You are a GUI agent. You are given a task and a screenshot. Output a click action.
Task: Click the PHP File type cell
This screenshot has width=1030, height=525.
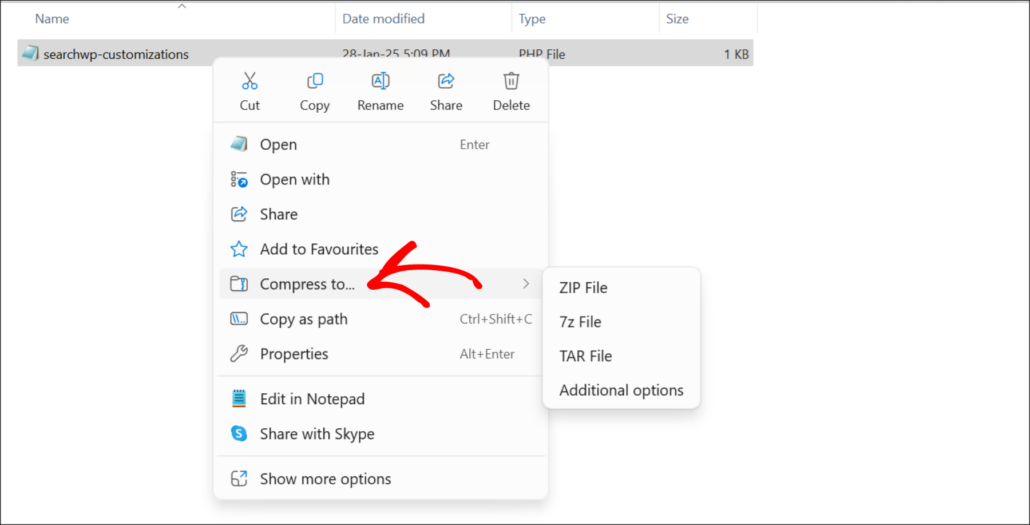point(541,55)
